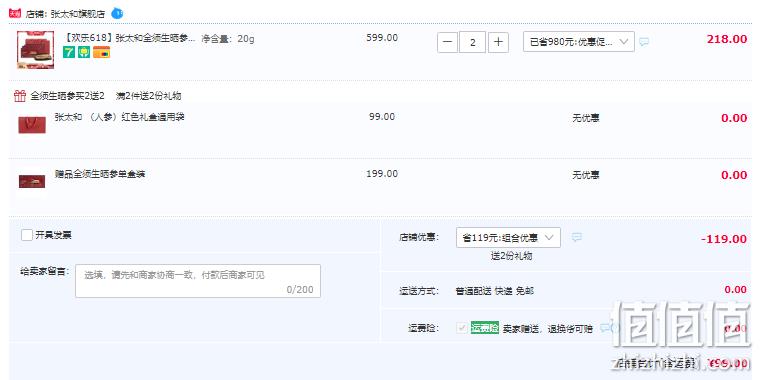Click the 店铺优惠 label
Image resolution: width=760 pixels, height=380 pixels.
click(419, 238)
